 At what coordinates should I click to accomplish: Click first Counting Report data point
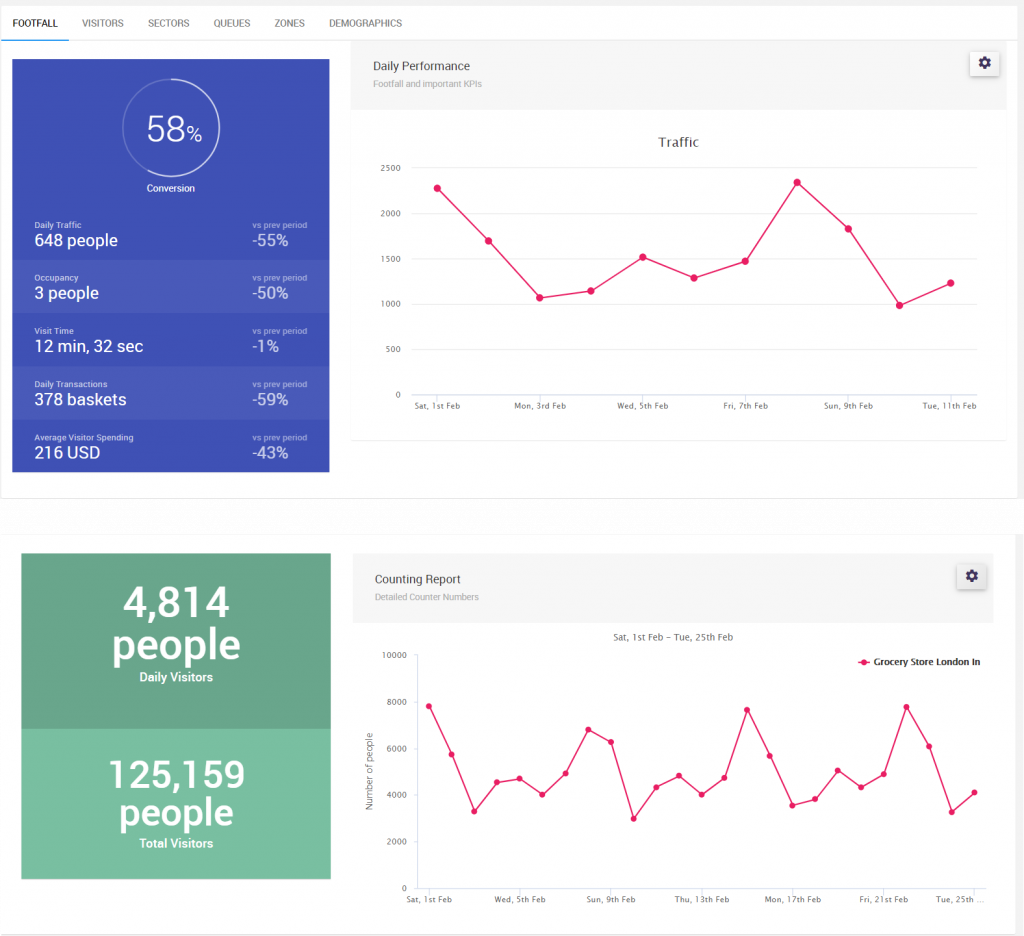[429, 707]
